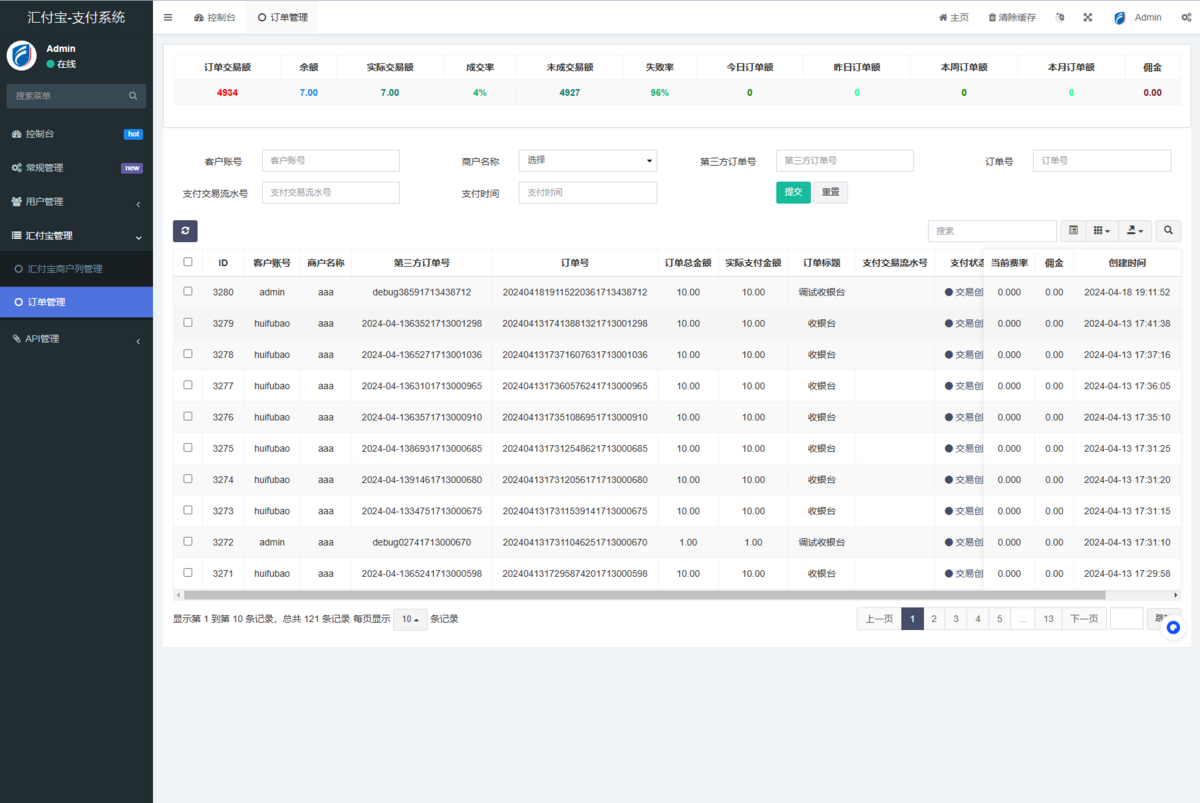
Task: Focus the page-jump number input
Action: coord(1126,619)
